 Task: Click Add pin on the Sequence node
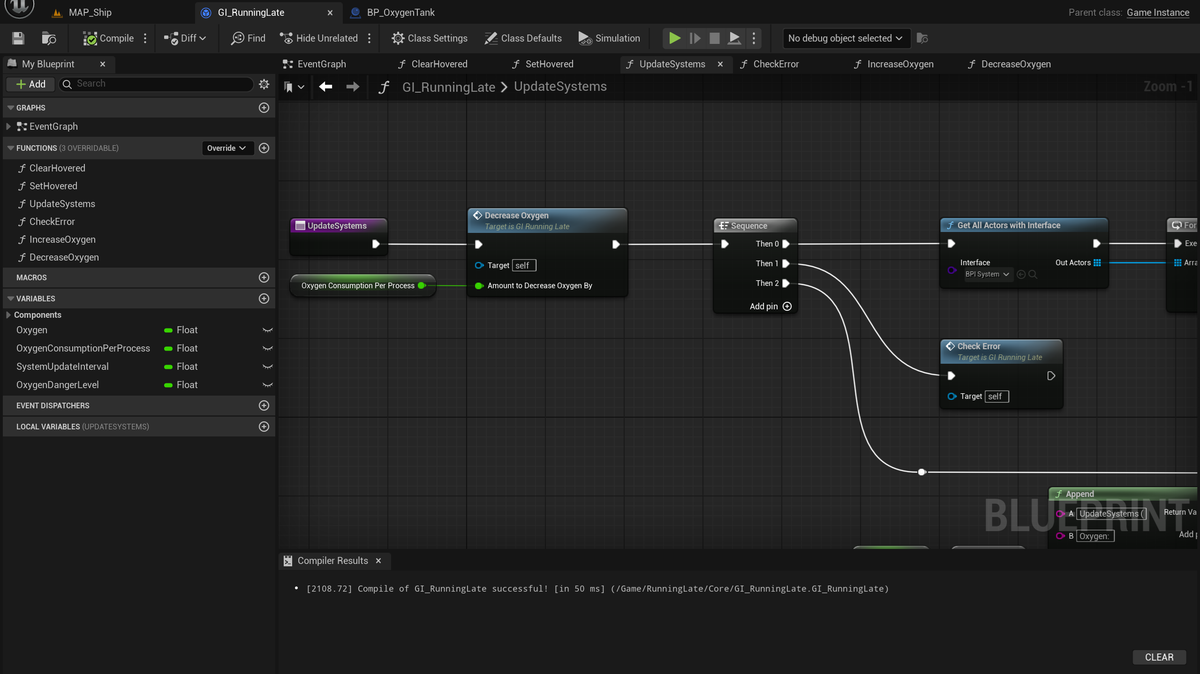pyautogui.click(x=771, y=306)
